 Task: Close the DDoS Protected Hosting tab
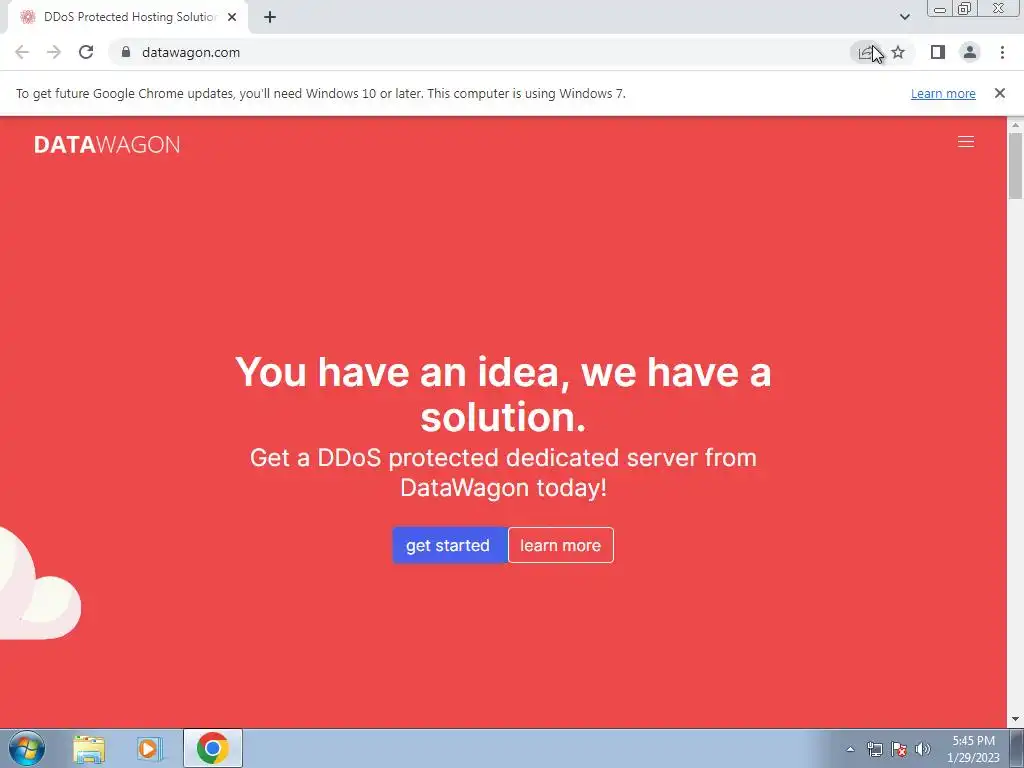tap(232, 17)
